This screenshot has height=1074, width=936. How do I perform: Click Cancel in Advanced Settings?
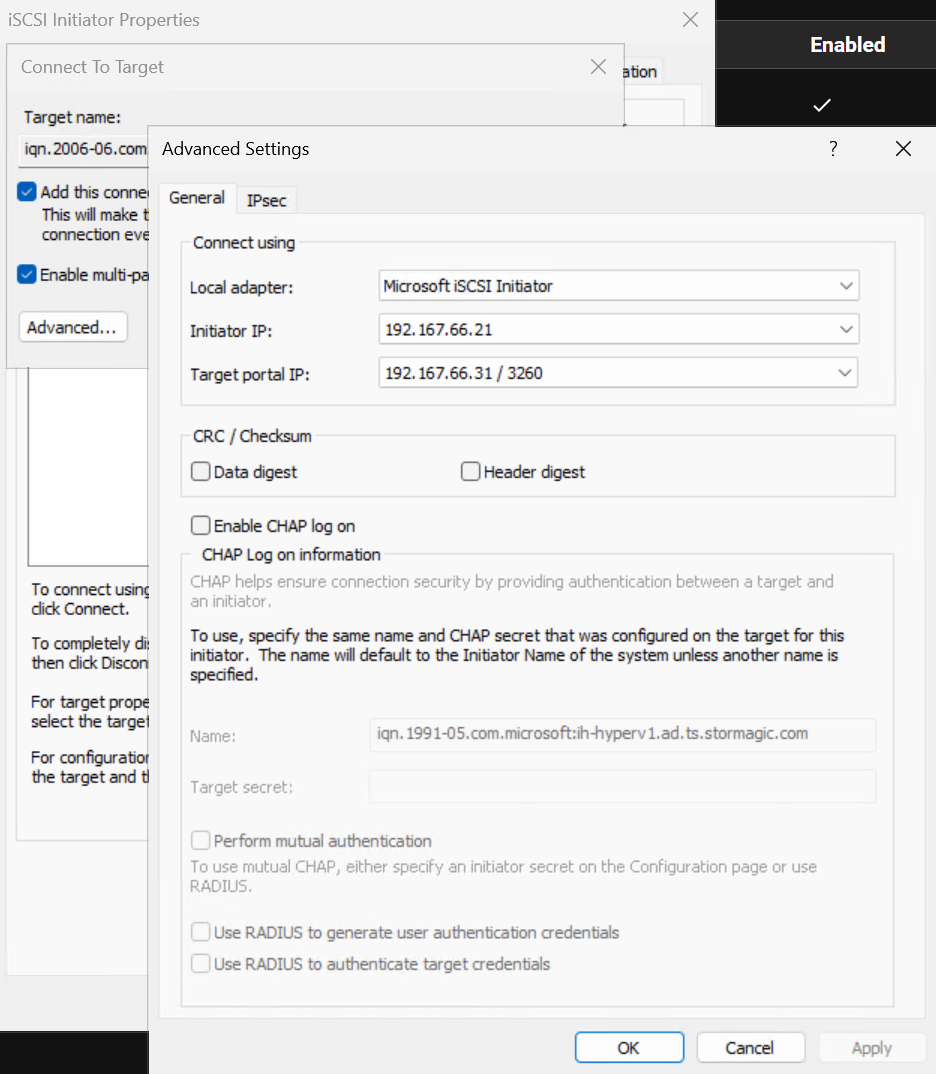click(x=750, y=1047)
